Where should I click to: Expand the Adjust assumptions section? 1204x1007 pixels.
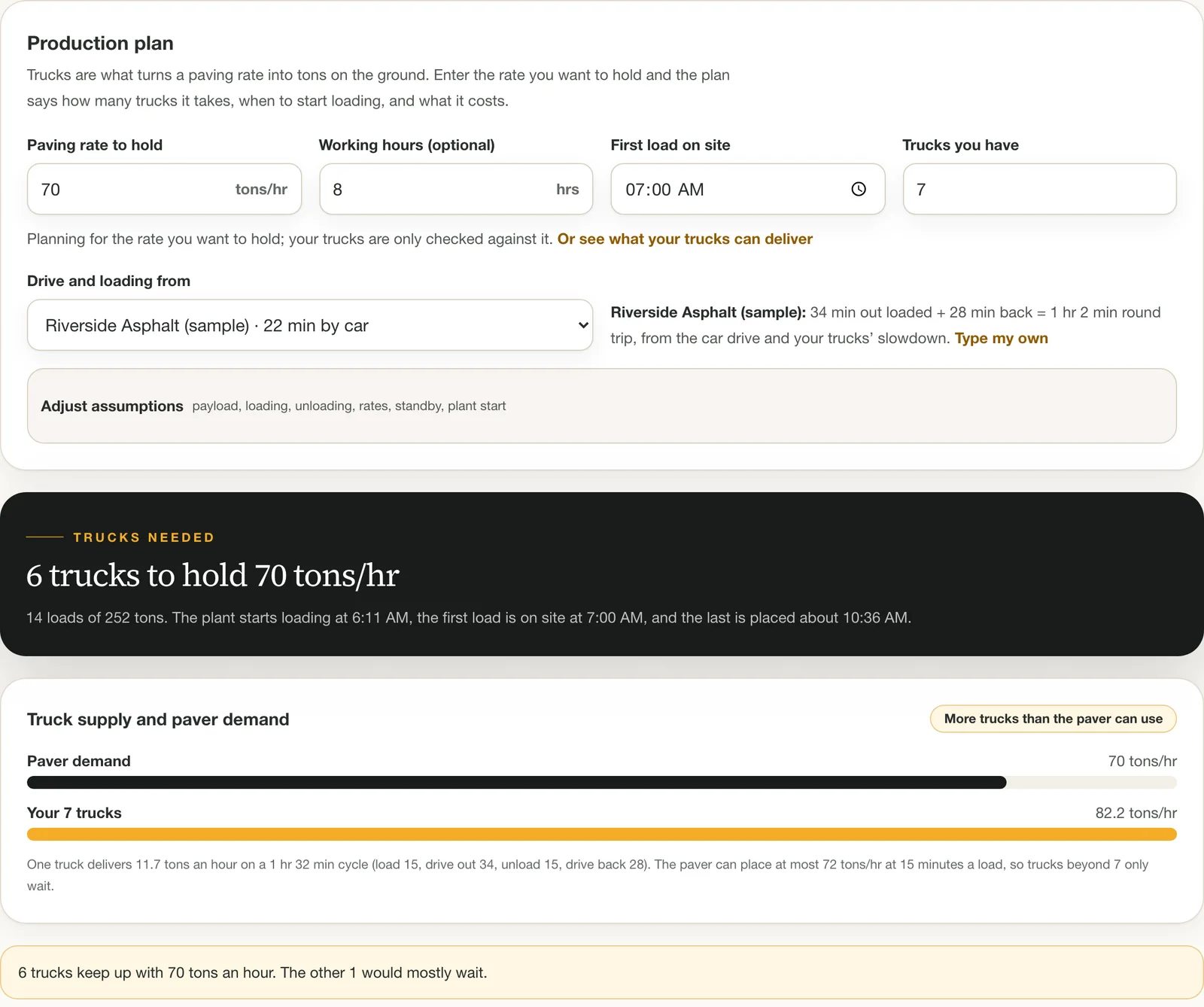(x=602, y=406)
